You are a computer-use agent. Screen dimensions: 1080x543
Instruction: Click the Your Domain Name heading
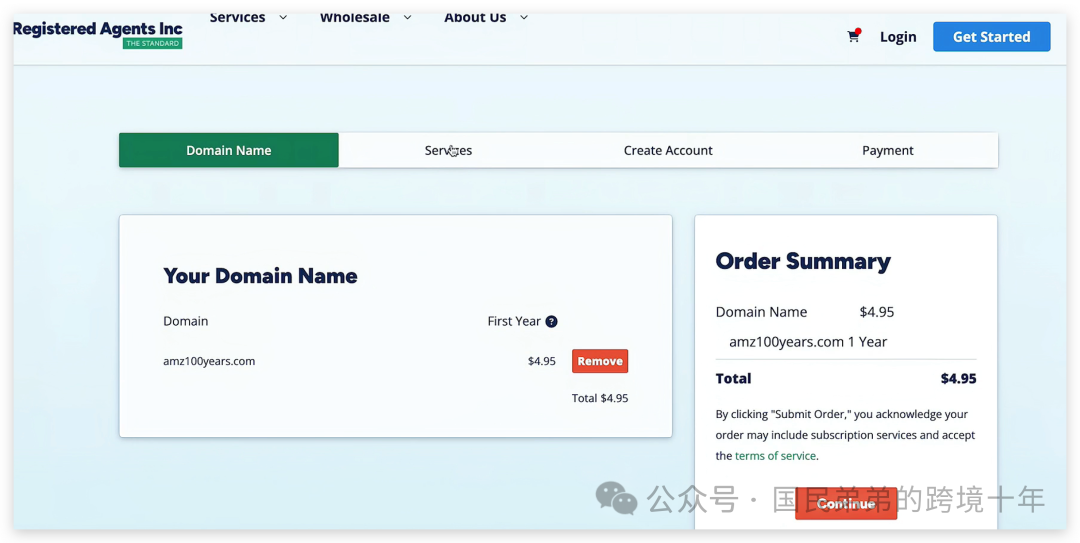pos(260,276)
